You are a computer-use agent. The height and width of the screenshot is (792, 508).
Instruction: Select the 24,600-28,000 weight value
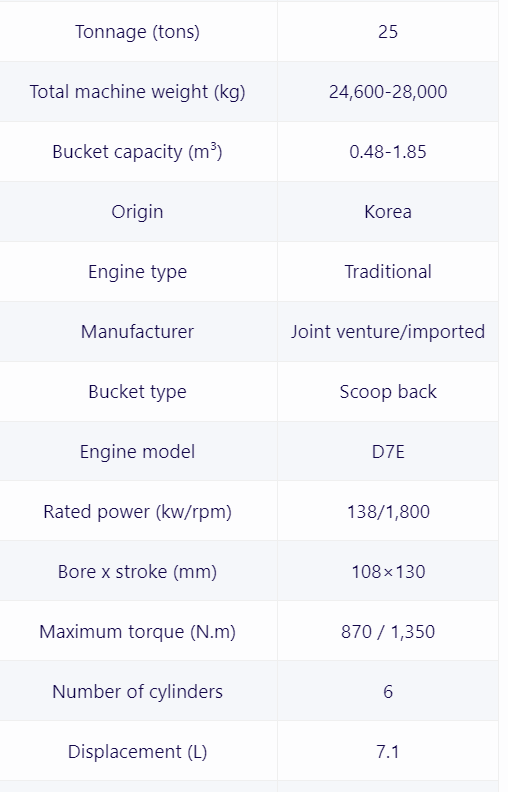[x=388, y=92]
